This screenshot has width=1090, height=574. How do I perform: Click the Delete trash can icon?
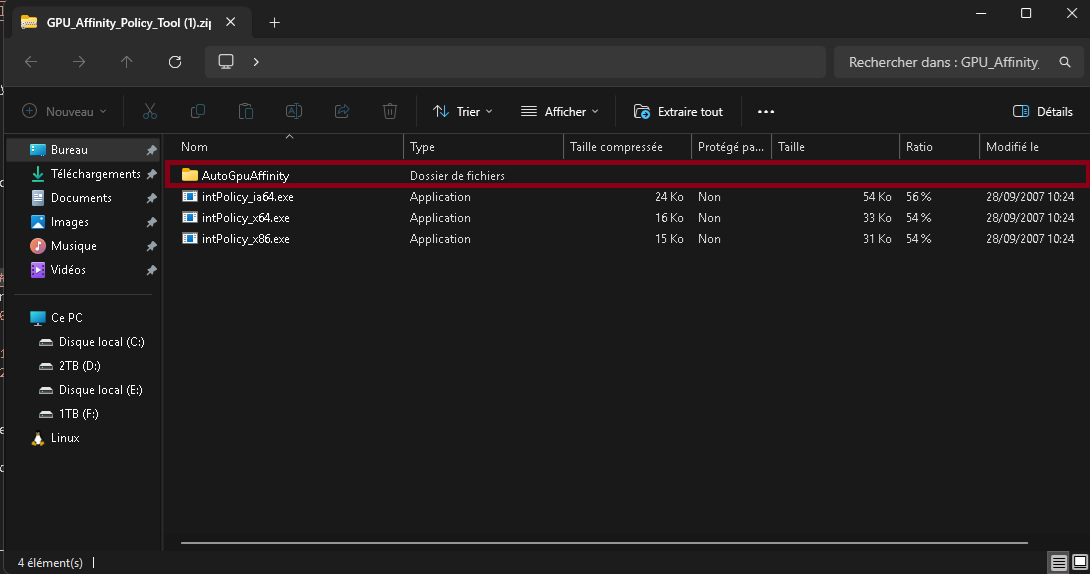pos(390,111)
